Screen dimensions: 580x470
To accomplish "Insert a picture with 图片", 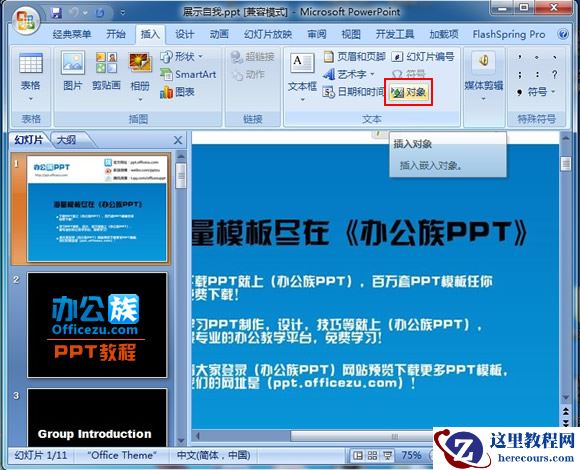I will coord(72,71).
